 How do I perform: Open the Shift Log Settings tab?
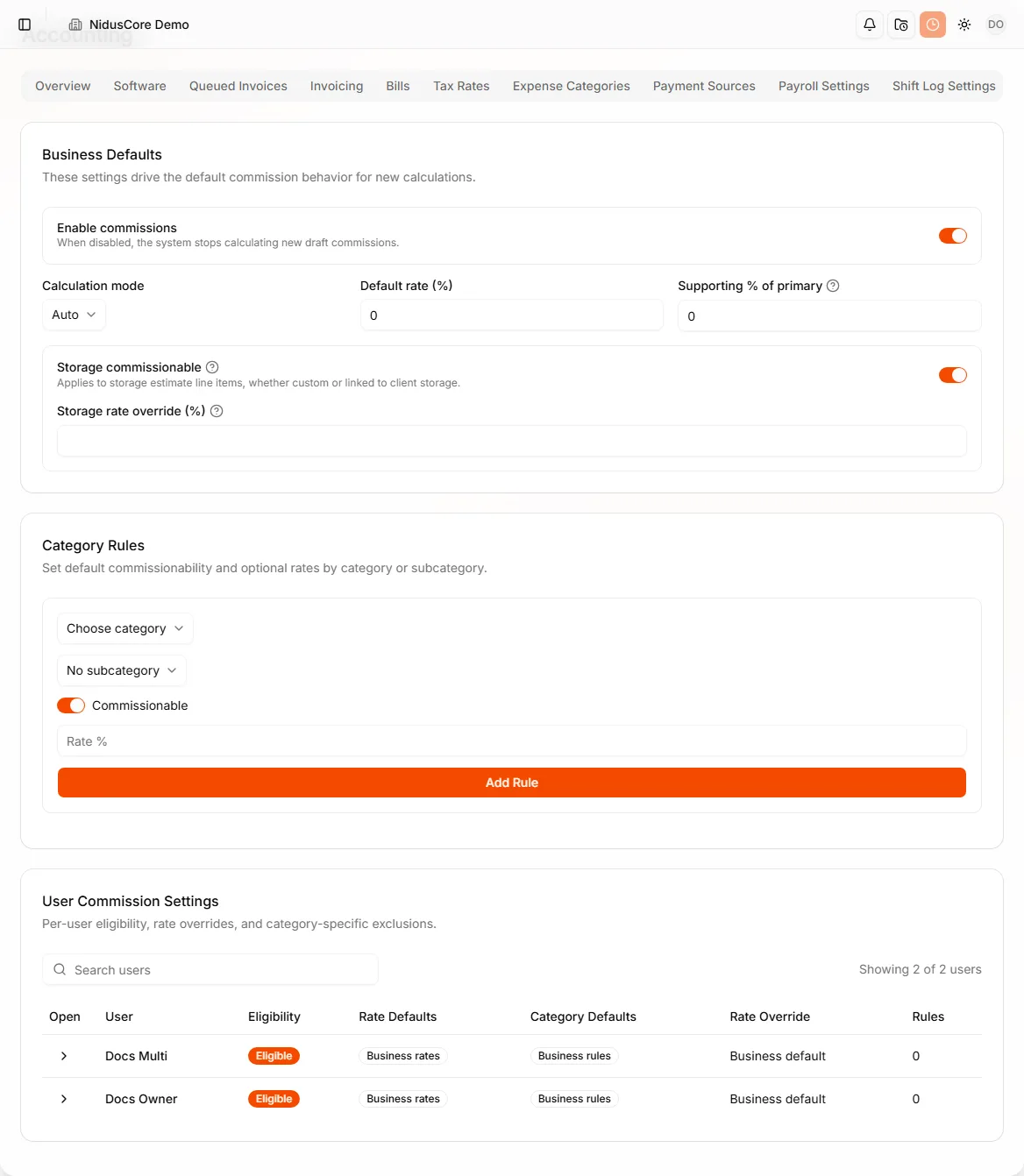[x=944, y=86]
